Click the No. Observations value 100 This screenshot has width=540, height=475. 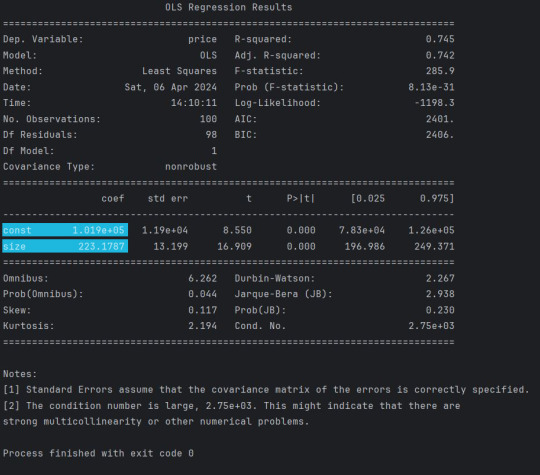tap(208, 119)
